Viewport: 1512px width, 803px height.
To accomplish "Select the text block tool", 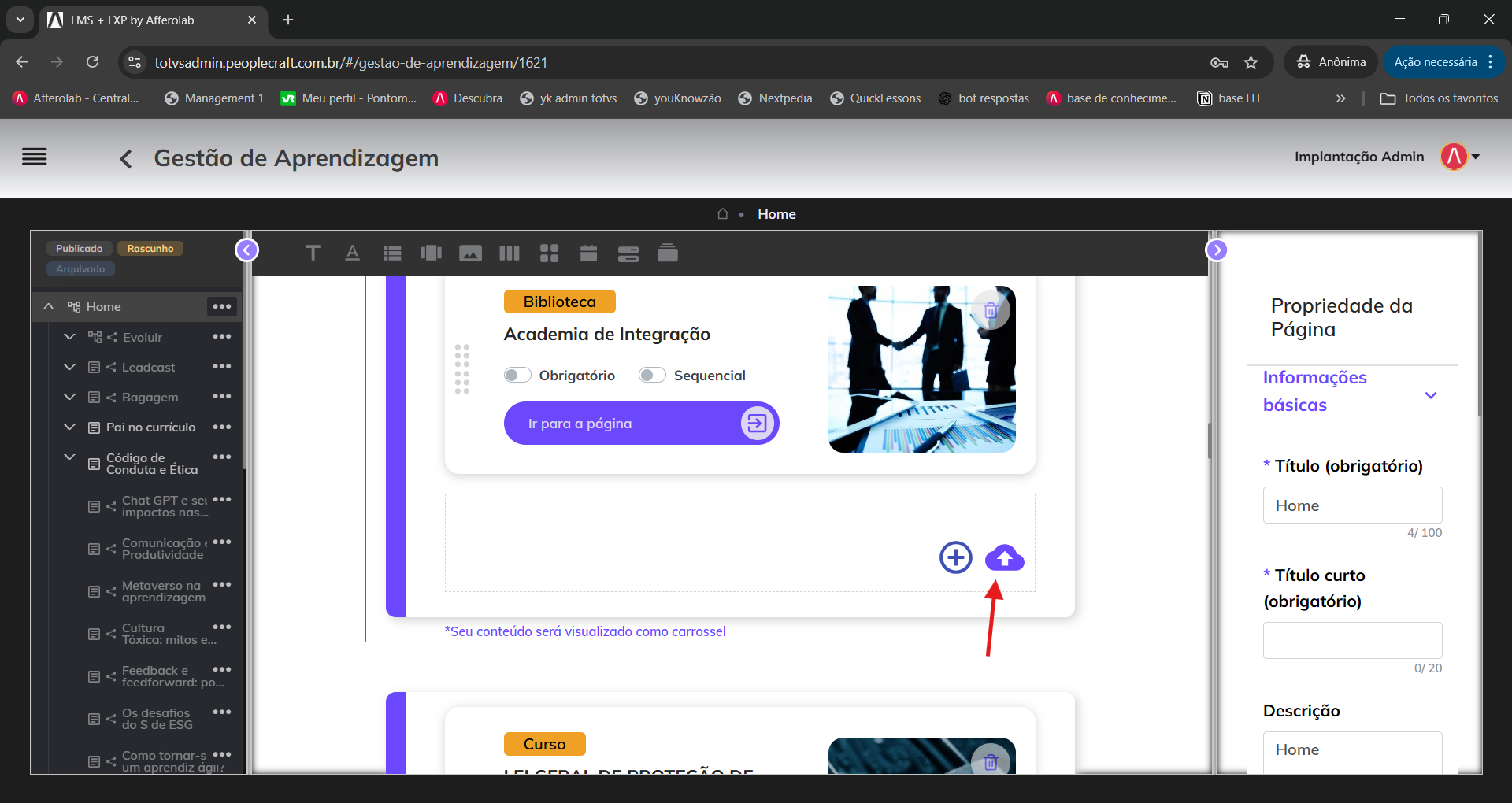I will coord(313,253).
